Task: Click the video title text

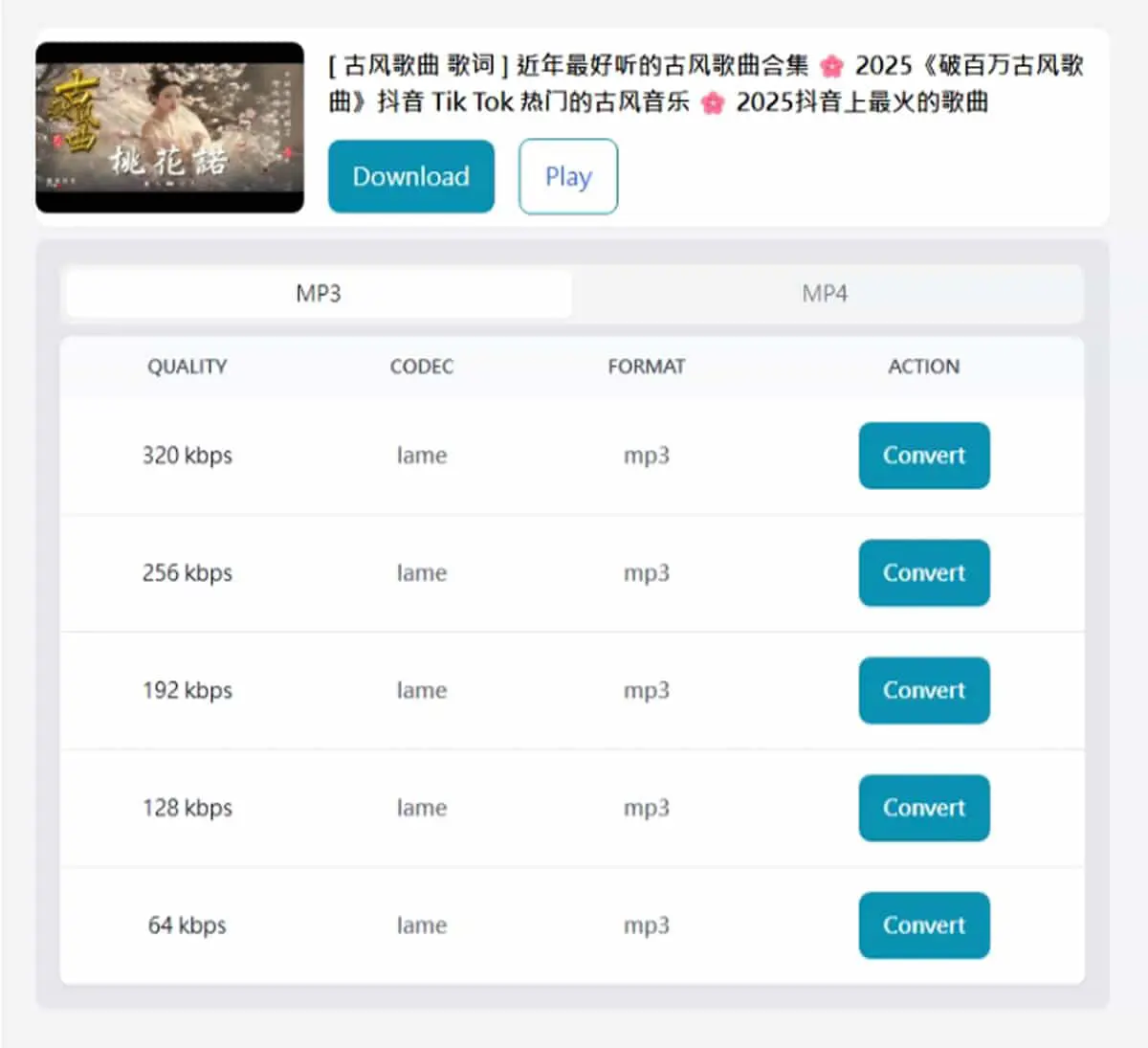Action: click(x=706, y=83)
